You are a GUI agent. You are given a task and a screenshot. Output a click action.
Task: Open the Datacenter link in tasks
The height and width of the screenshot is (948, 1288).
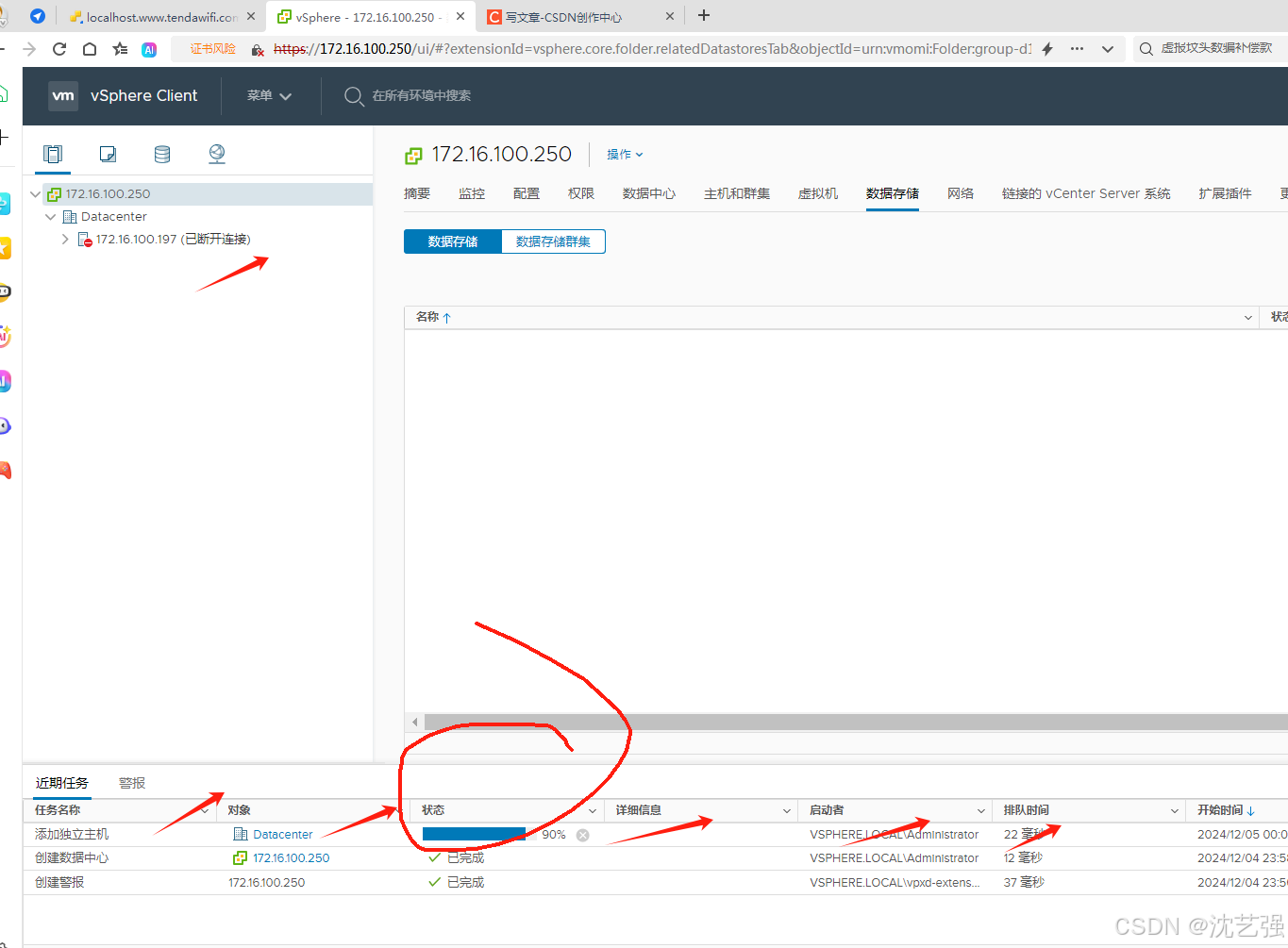pos(283,835)
